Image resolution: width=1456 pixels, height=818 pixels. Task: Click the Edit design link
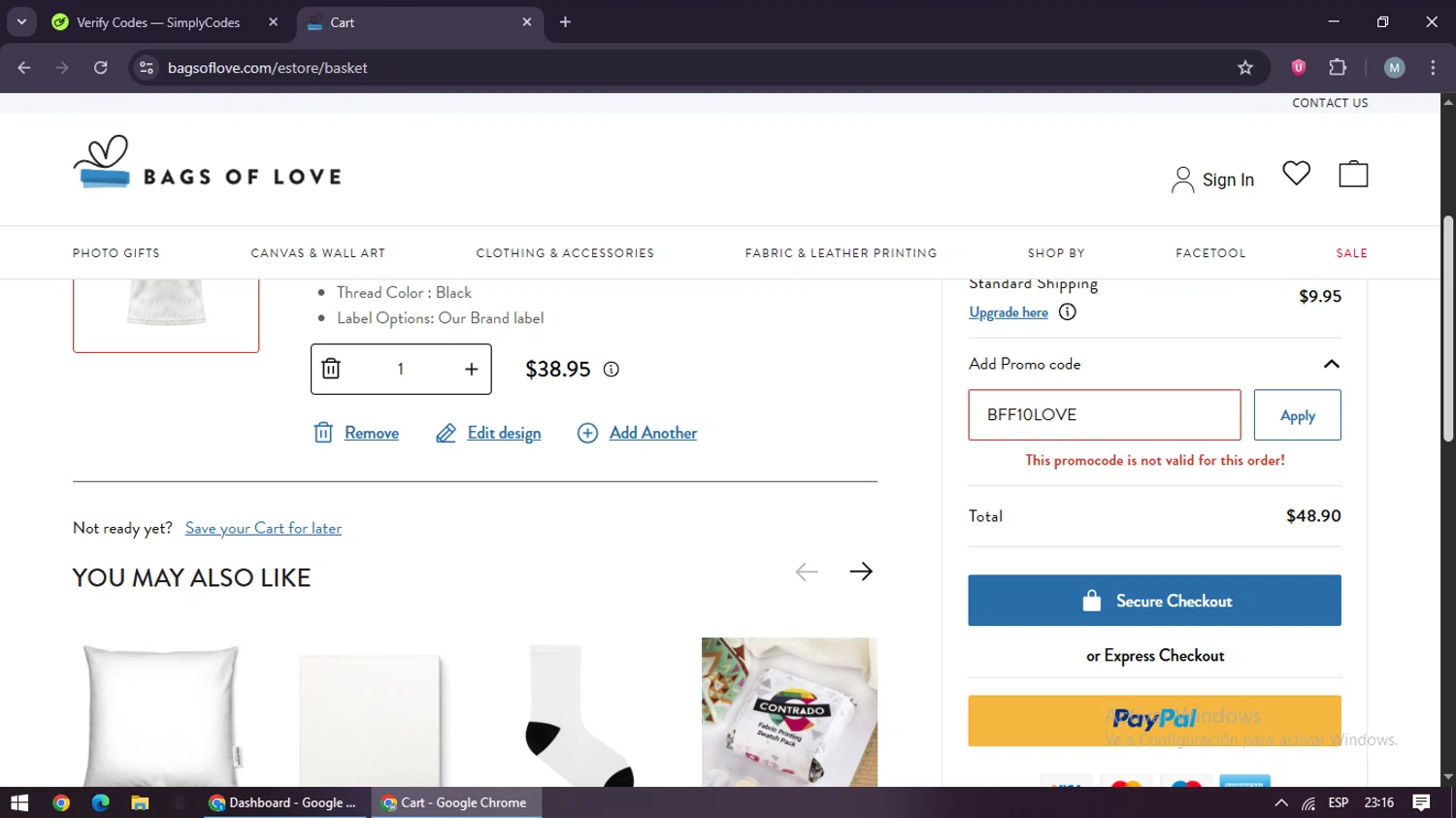[504, 433]
